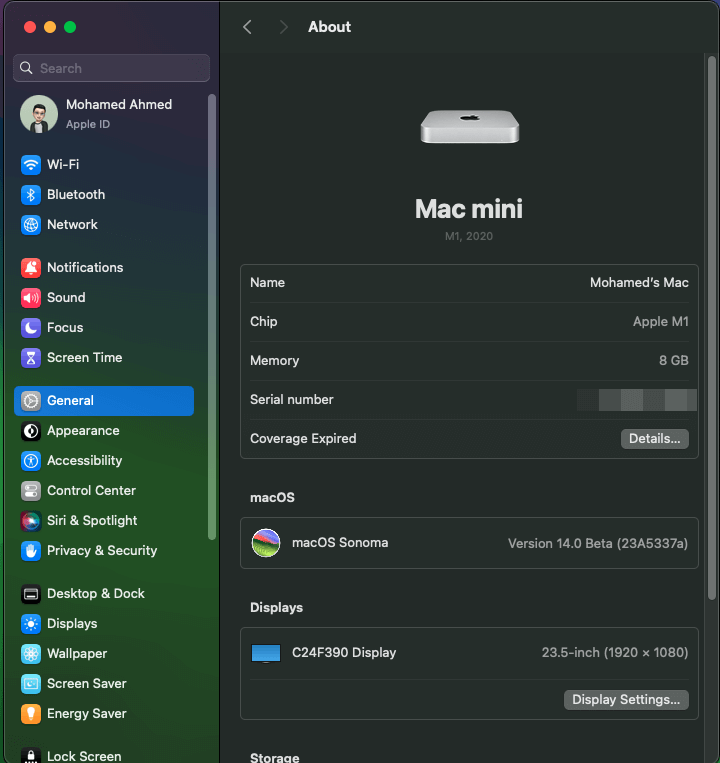Click the Mac mini image

469,127
